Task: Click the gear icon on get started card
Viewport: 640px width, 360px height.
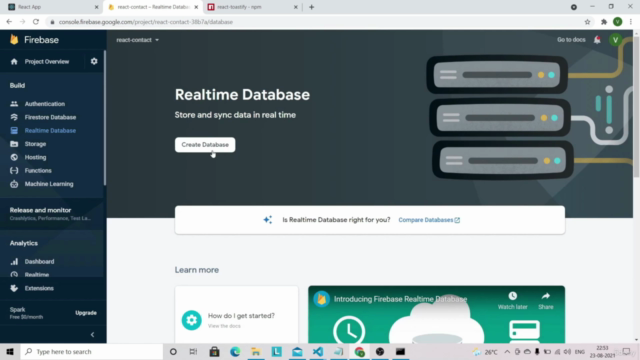Action: [x=191, y=320]
